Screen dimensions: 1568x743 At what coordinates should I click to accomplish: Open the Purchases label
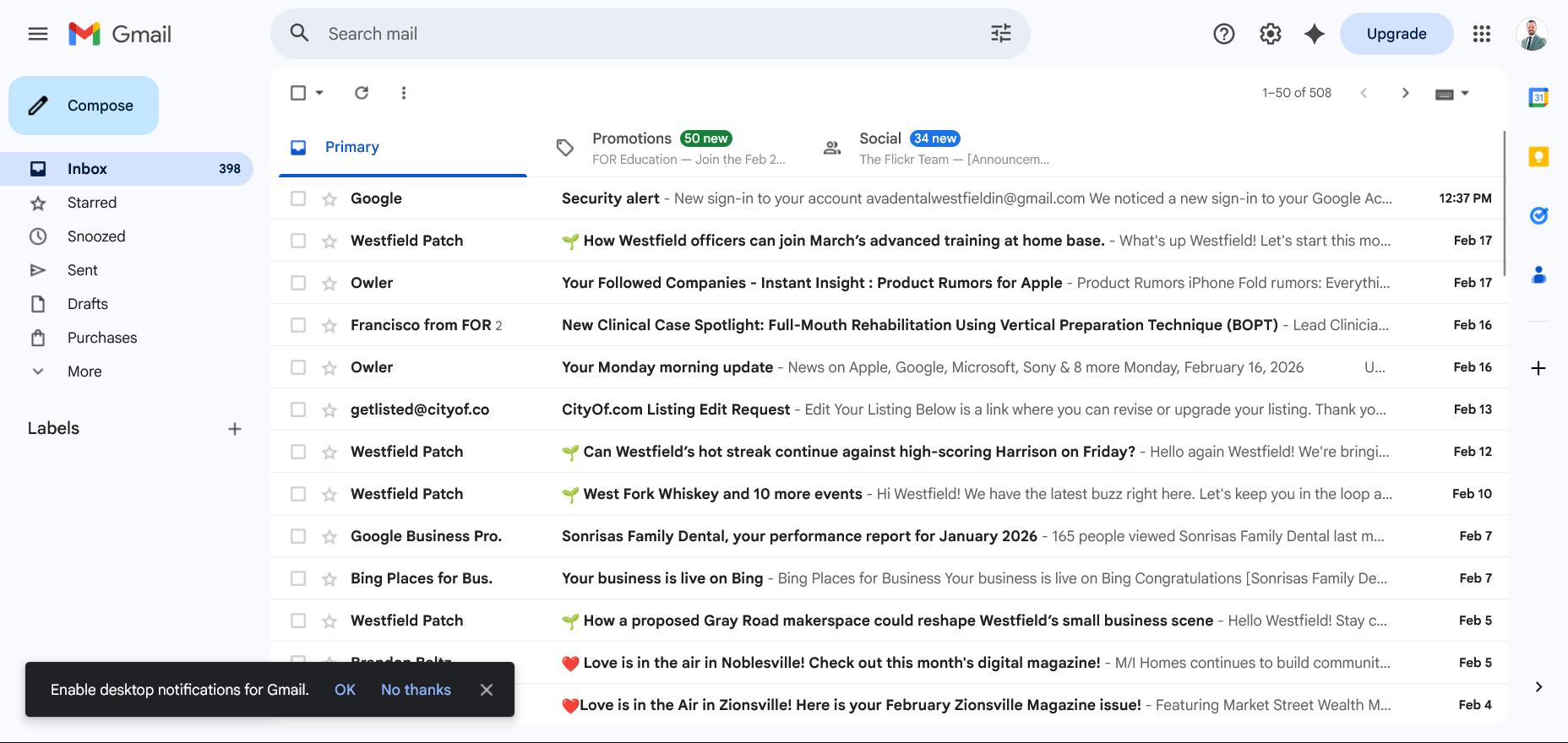127,338
